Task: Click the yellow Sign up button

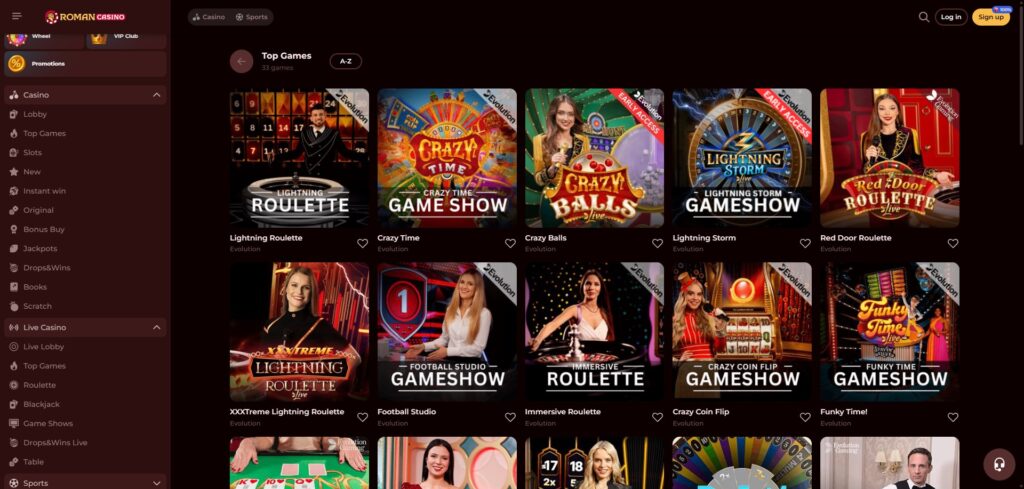Action: (991, 17)
